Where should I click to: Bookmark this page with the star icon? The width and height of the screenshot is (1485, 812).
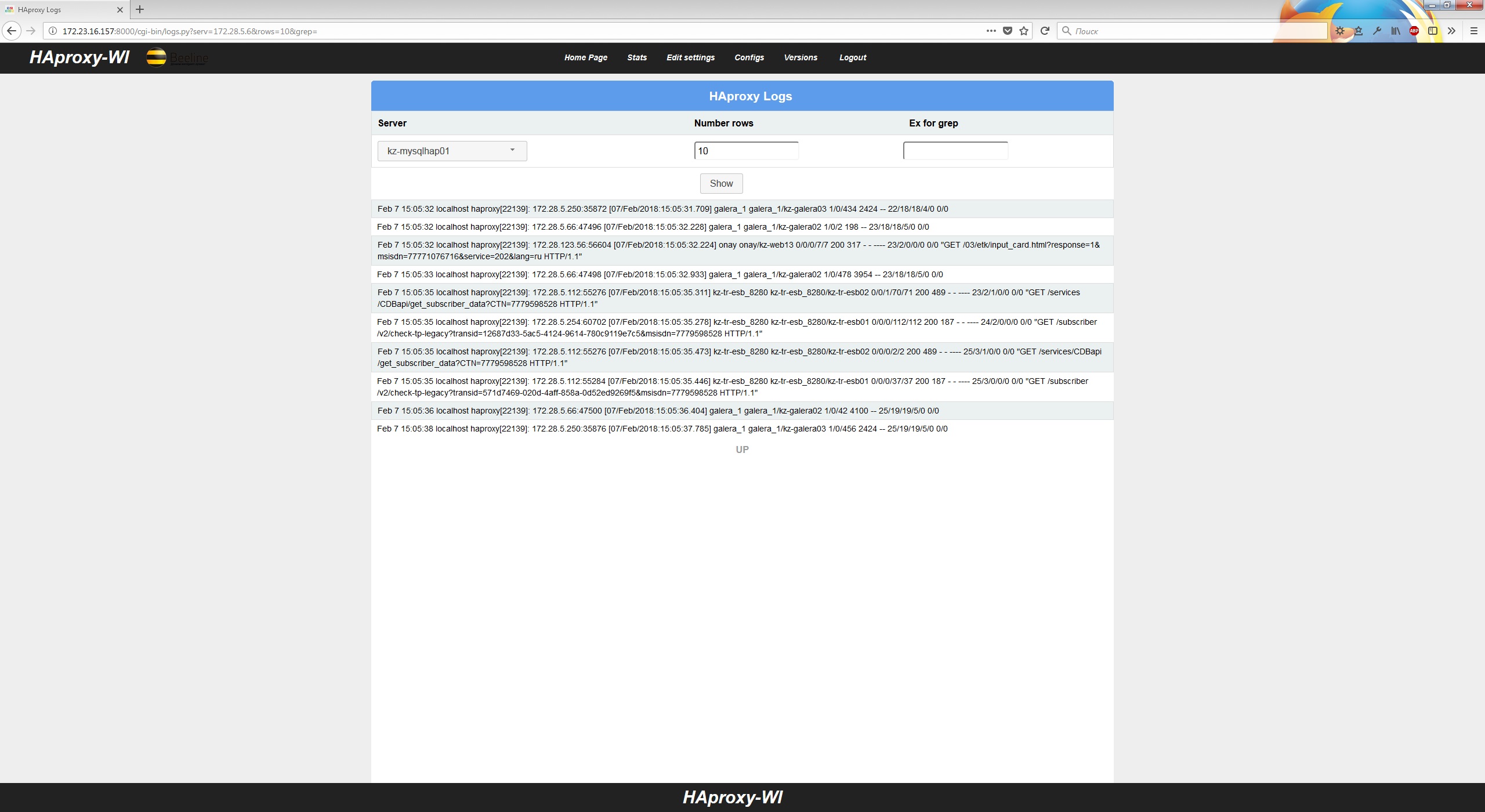[1024, 31]
